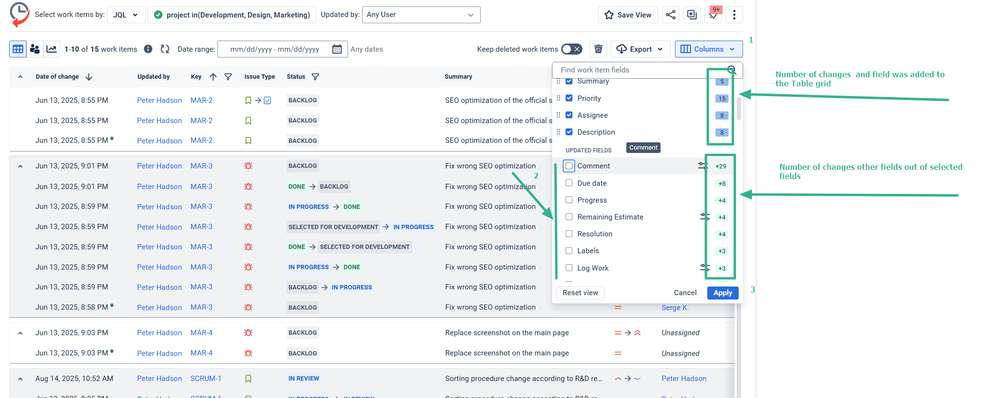Click the columns panel scrollbar thumb

tap(739, 108)
